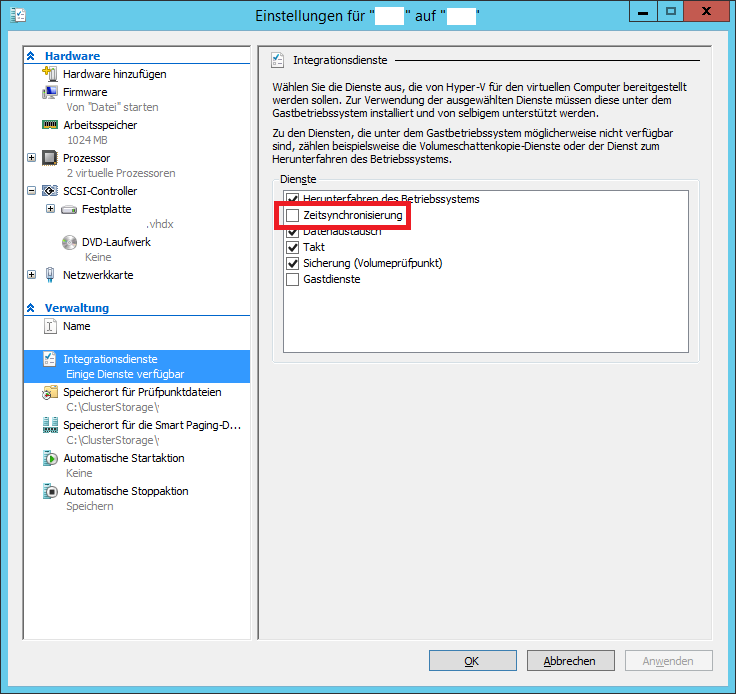The image size is (736, 694).
Task: Enable the Zeitsynchronisierung checkbox
Action: coord(293,215)
